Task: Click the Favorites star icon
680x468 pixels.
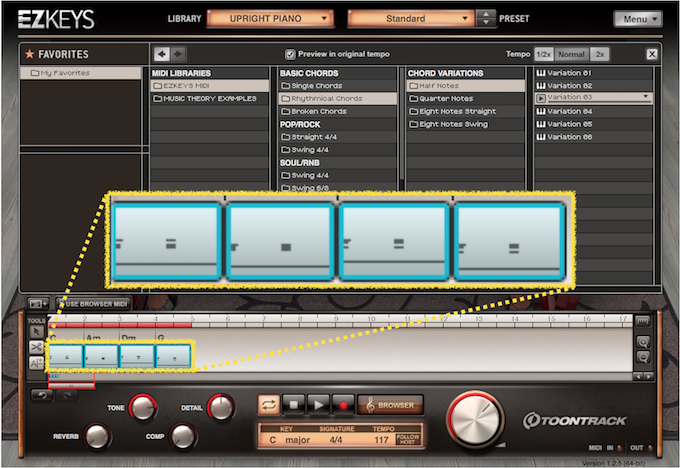Action: coord(29,54)
